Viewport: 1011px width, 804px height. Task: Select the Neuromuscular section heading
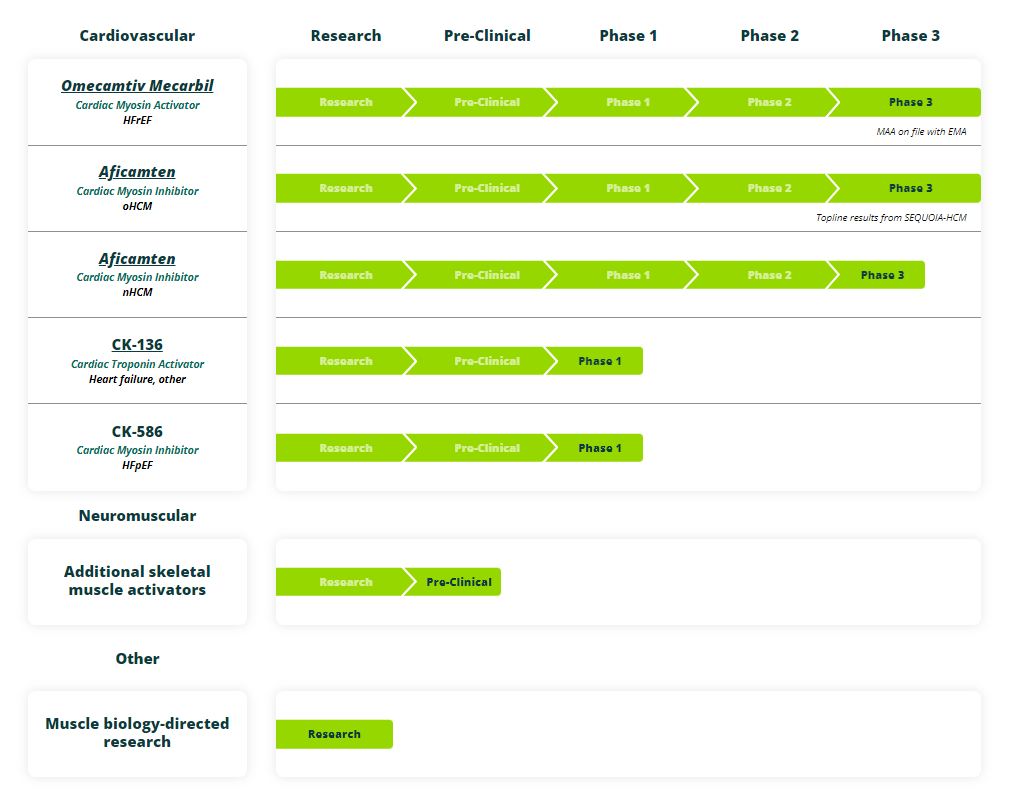click(137, 516)
